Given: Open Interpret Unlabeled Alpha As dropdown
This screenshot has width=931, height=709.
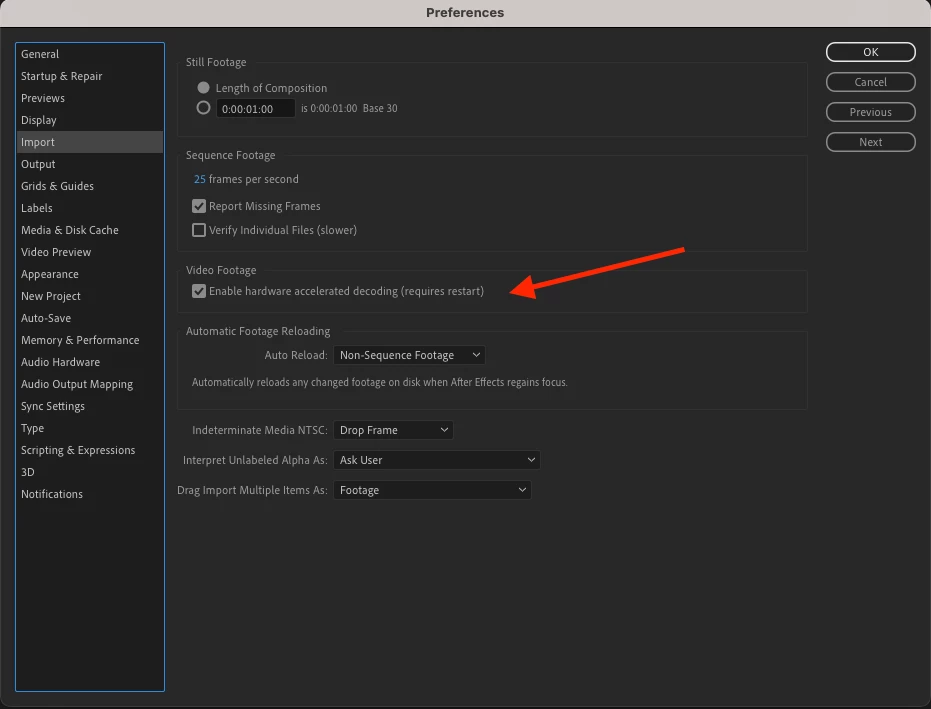Looking at the screenshot, I should tap(436, 460).
